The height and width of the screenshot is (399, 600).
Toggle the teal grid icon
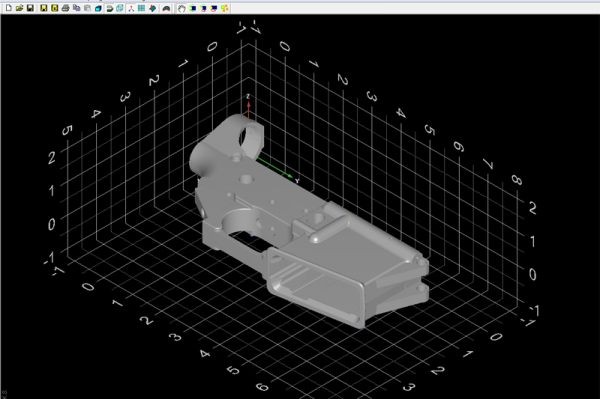coord(142,8)
